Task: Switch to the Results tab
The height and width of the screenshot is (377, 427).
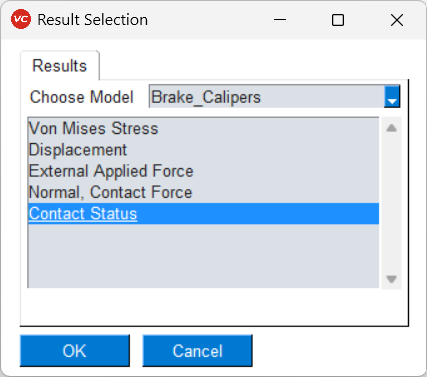Action: (x=60, y=66)
